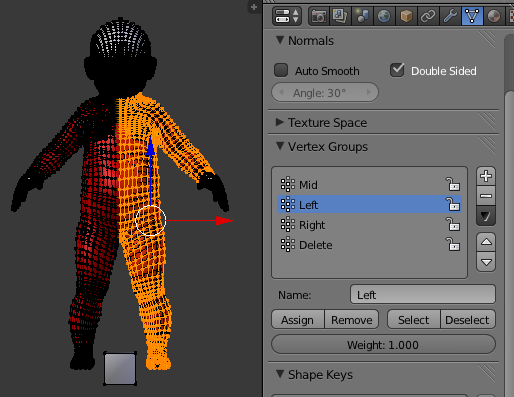The image size is (514, 397).
Task: Open the World properties tab
Action: 384,16
